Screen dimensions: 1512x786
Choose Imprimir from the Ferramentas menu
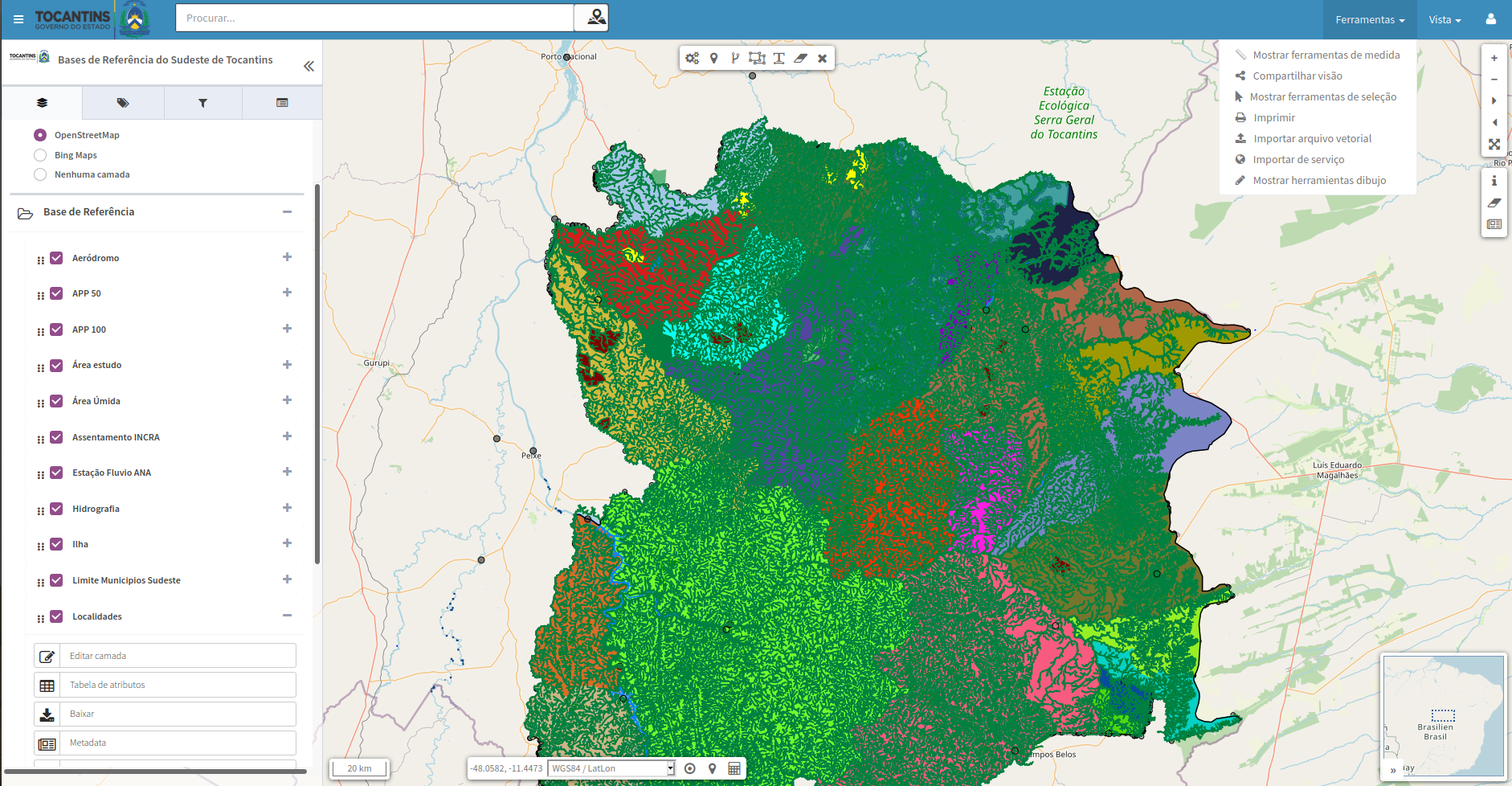(x=1274, y=118)
